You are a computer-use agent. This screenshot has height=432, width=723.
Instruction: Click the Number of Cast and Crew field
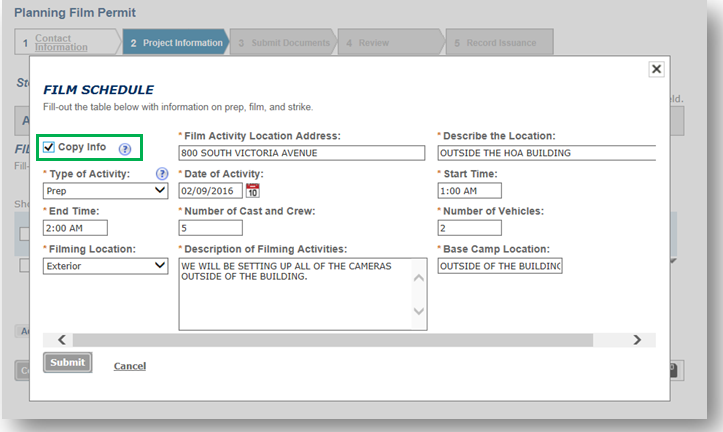(210, 228)
